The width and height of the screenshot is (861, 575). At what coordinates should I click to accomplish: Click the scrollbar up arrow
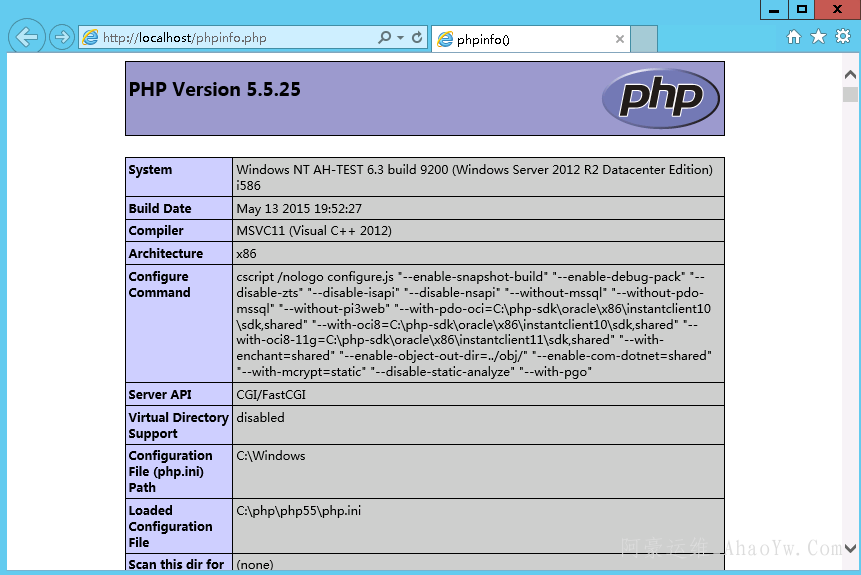(x=850, y=75)
